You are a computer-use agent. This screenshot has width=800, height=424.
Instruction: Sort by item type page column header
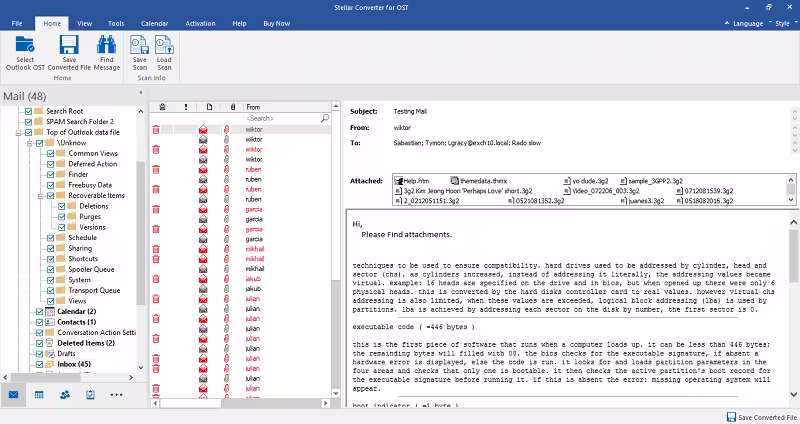coord(209,107)
